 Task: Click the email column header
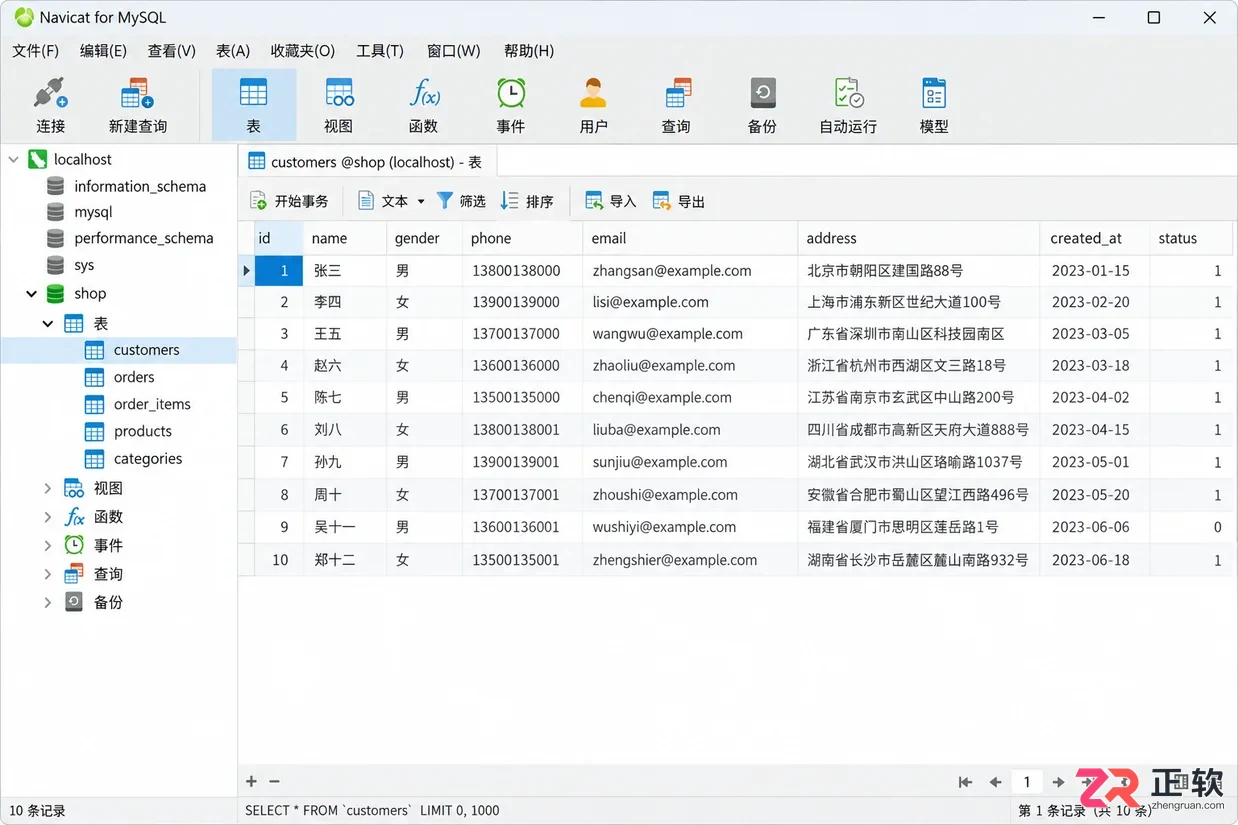tap(690, 238)
